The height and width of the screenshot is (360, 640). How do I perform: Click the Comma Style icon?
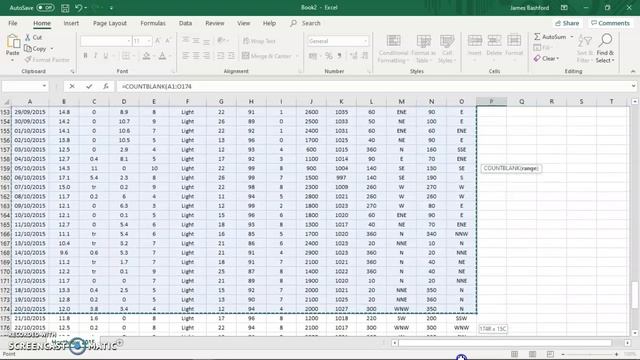point(340,56)
